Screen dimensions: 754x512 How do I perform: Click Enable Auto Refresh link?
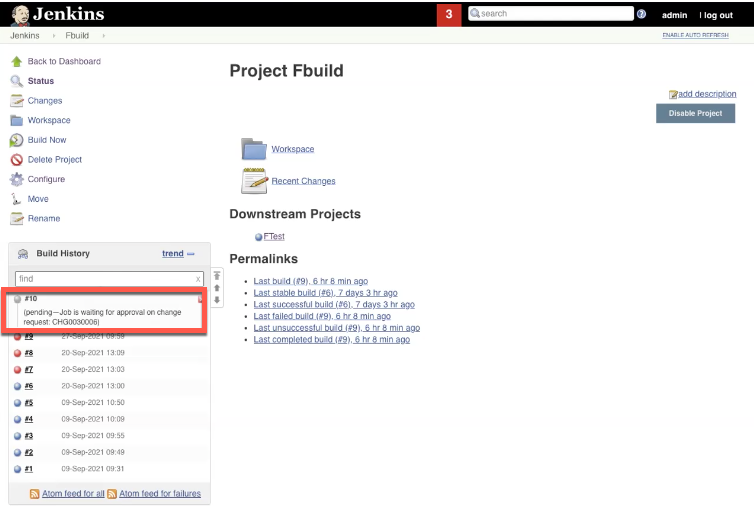click(695, 35)
